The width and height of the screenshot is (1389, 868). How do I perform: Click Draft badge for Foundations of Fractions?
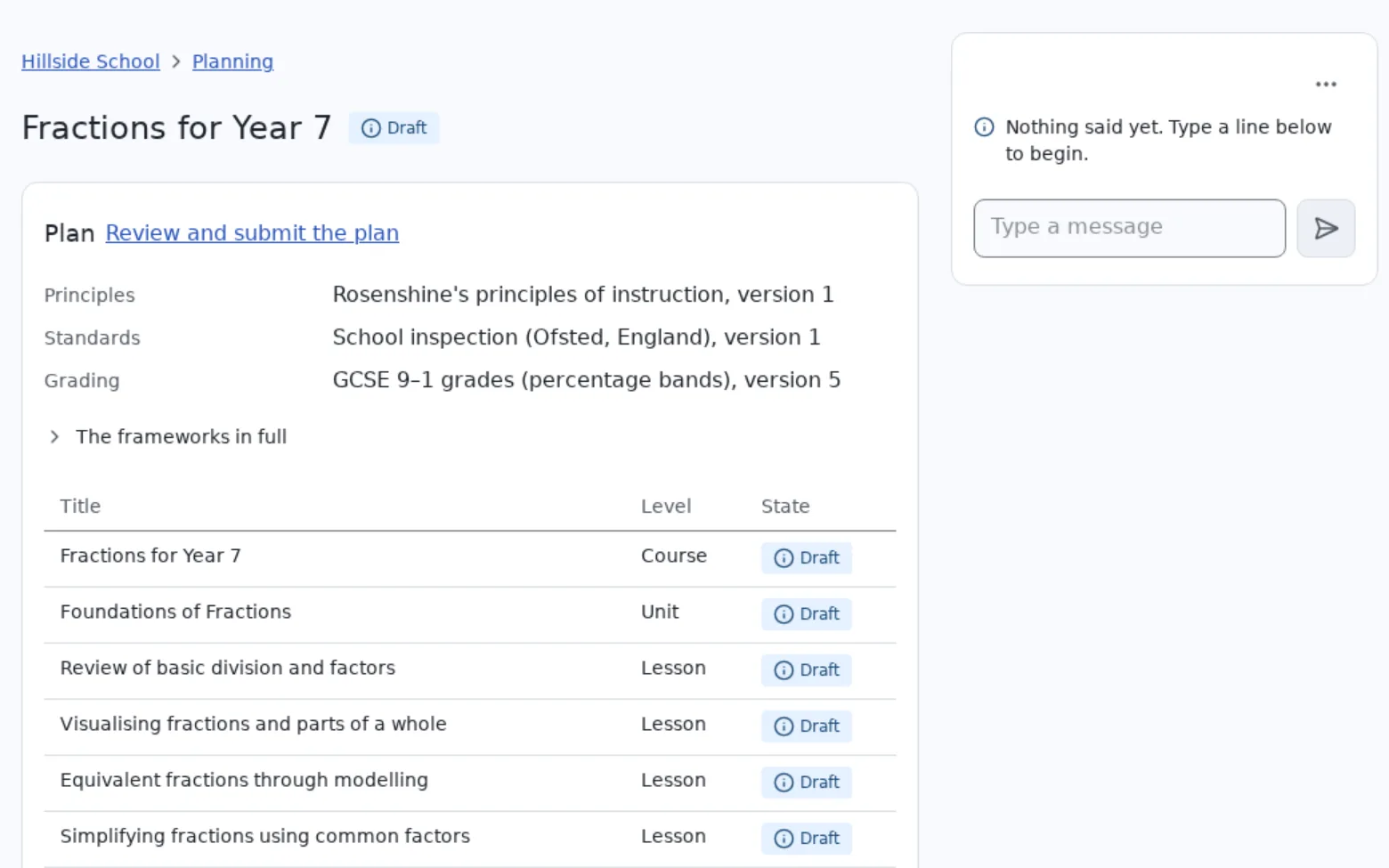point(807,614)
